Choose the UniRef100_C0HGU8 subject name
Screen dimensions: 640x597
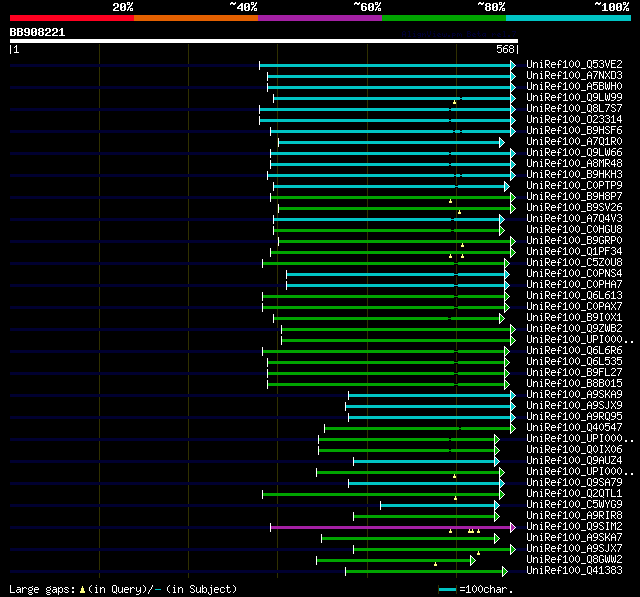click(x=574, y=230)
